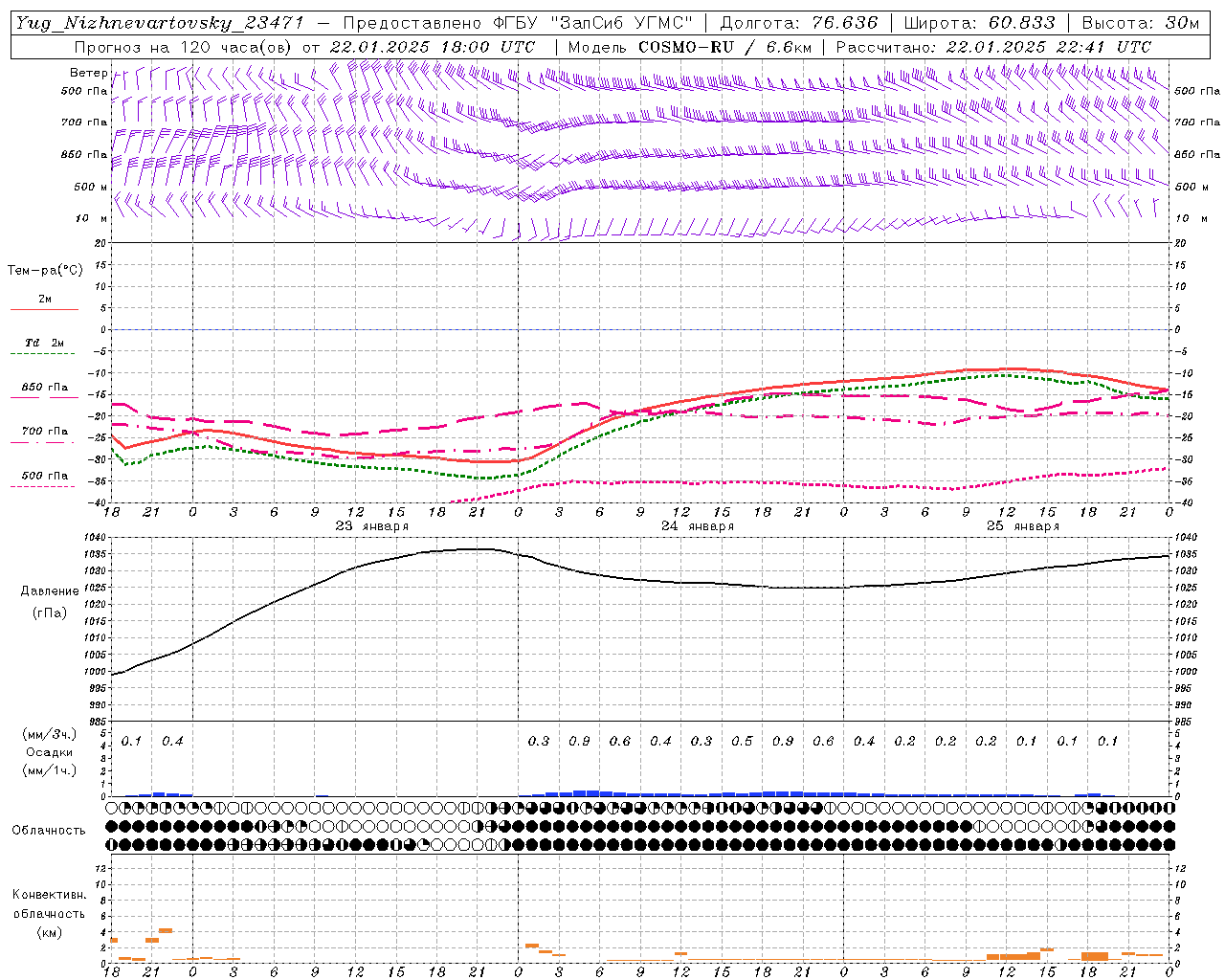Click the 700 гПа temperature legend label
1225x980 pixels.
(45, 431)
